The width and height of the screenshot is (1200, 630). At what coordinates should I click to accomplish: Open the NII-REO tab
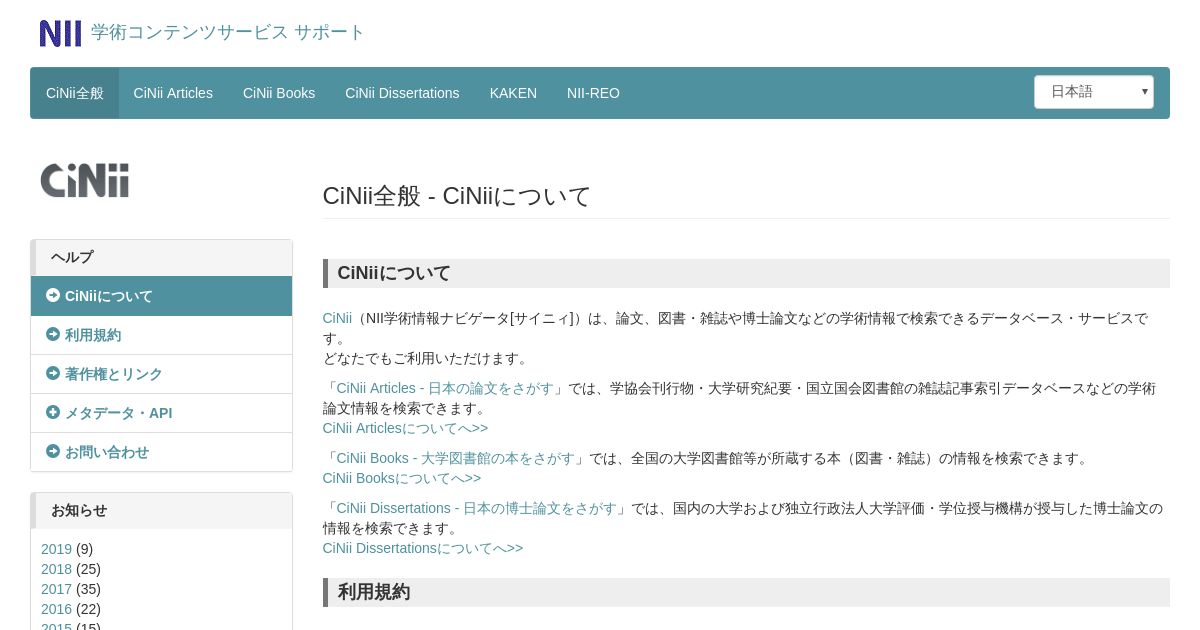coord(593,93)
